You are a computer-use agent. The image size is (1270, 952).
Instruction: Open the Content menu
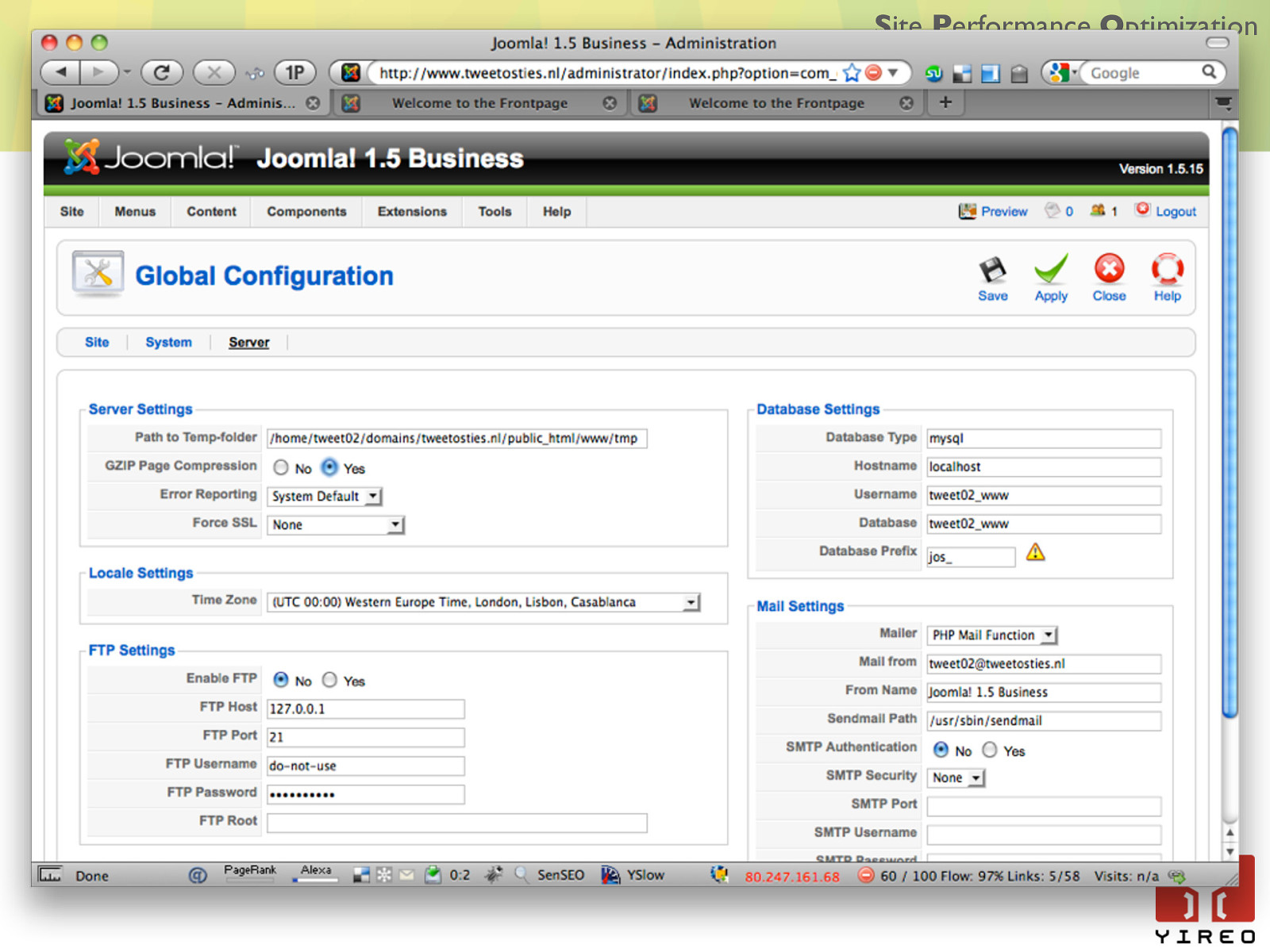click(x=211, y=212)
